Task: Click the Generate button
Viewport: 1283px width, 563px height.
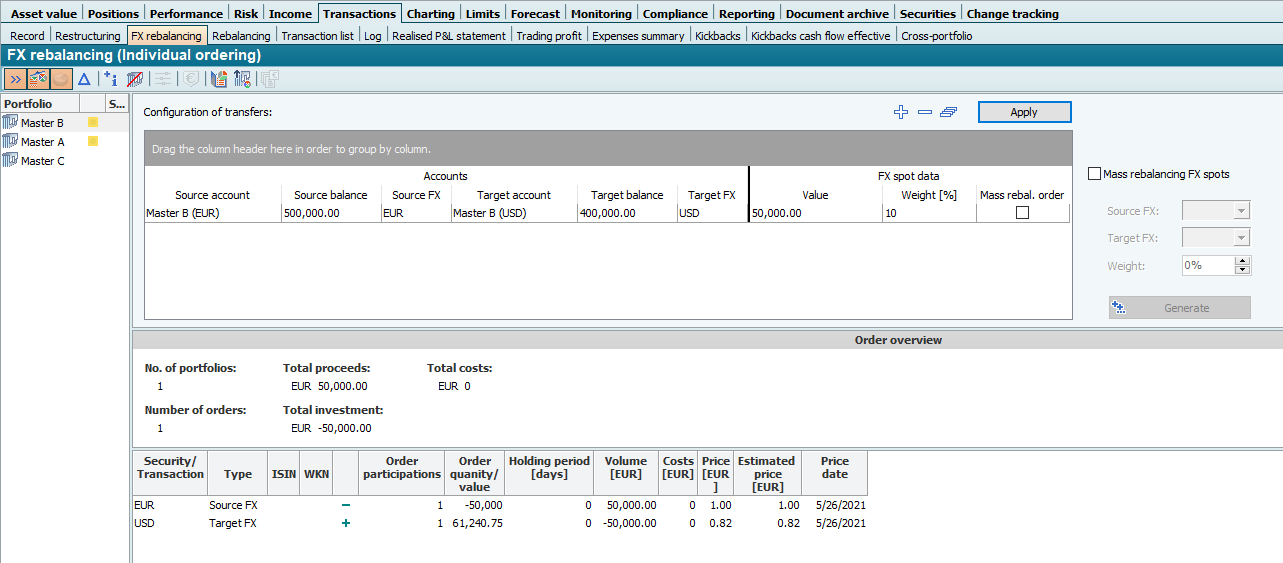Action: coord(1180,308)
